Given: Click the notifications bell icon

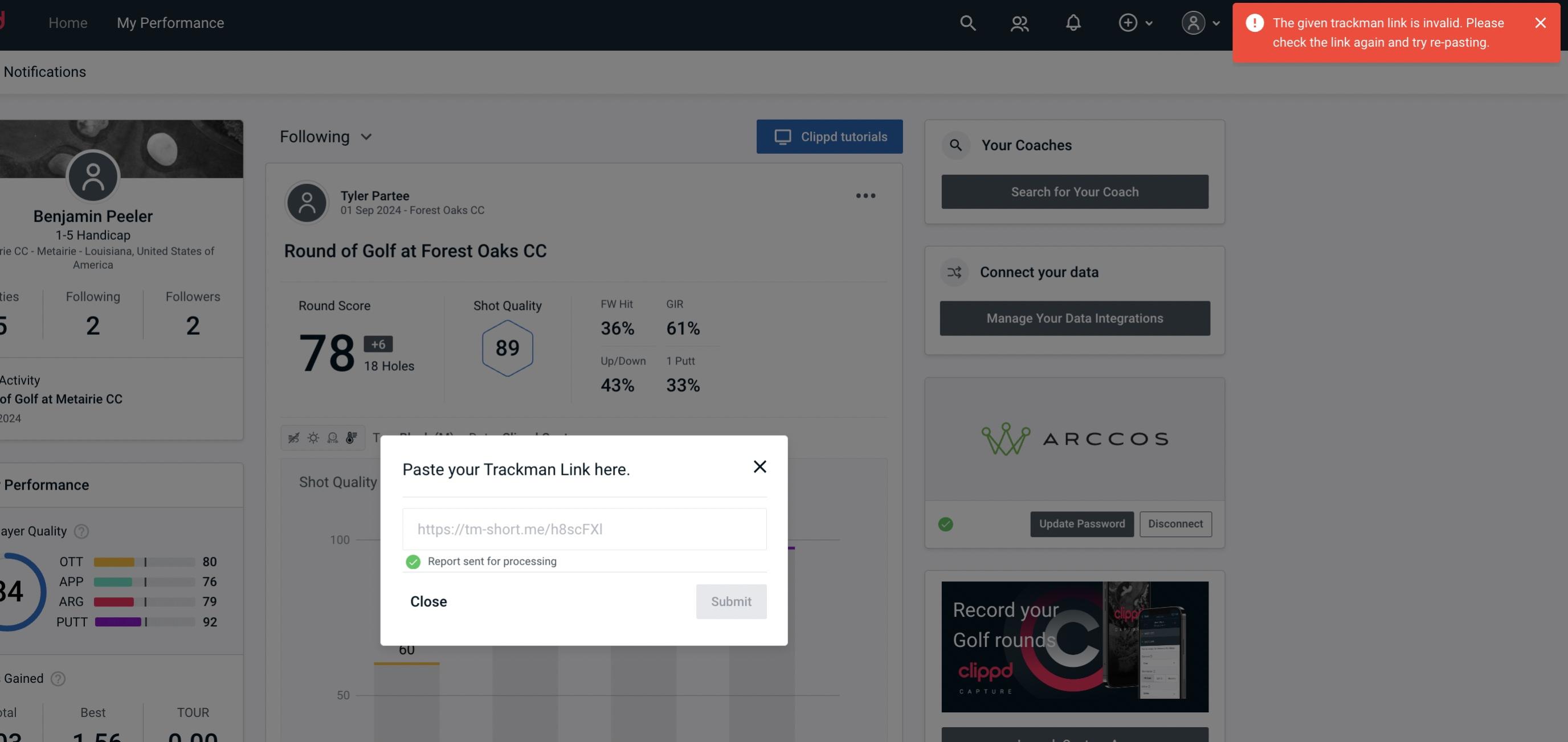Looking at the screenshot, I should coord(1073,22).
